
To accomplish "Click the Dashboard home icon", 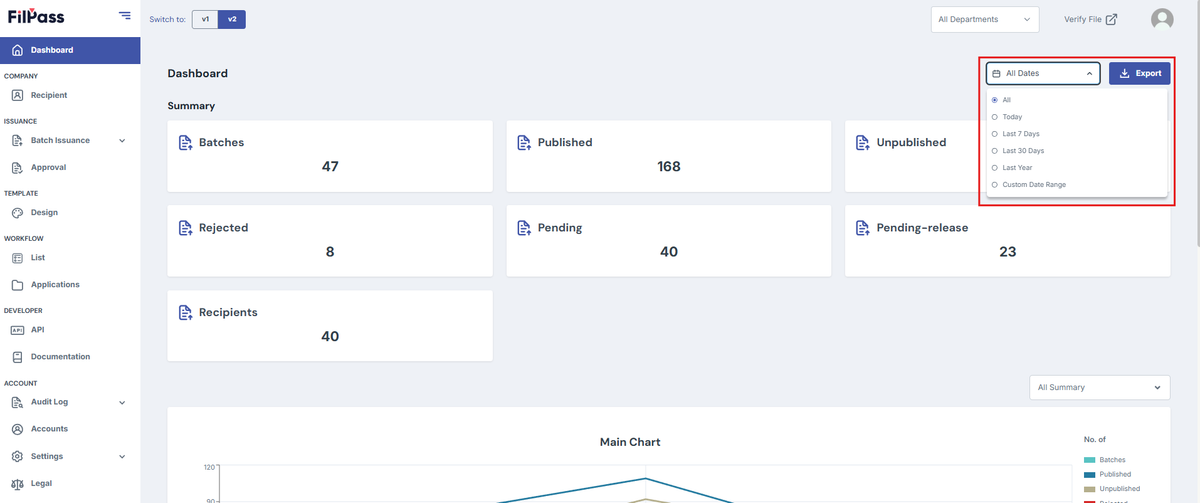I will pyautogui.click(x=17, y=50).
